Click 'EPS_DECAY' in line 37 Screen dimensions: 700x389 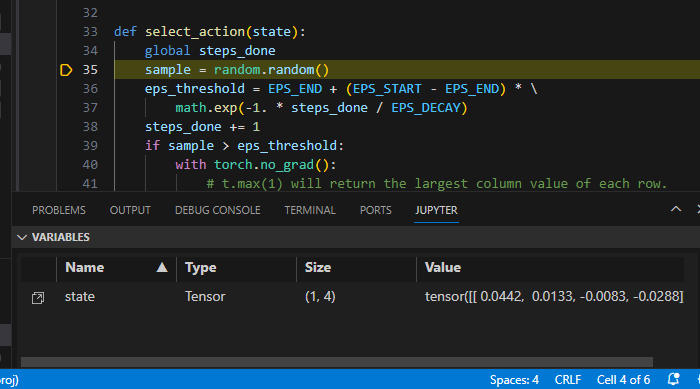coord(425,108)
